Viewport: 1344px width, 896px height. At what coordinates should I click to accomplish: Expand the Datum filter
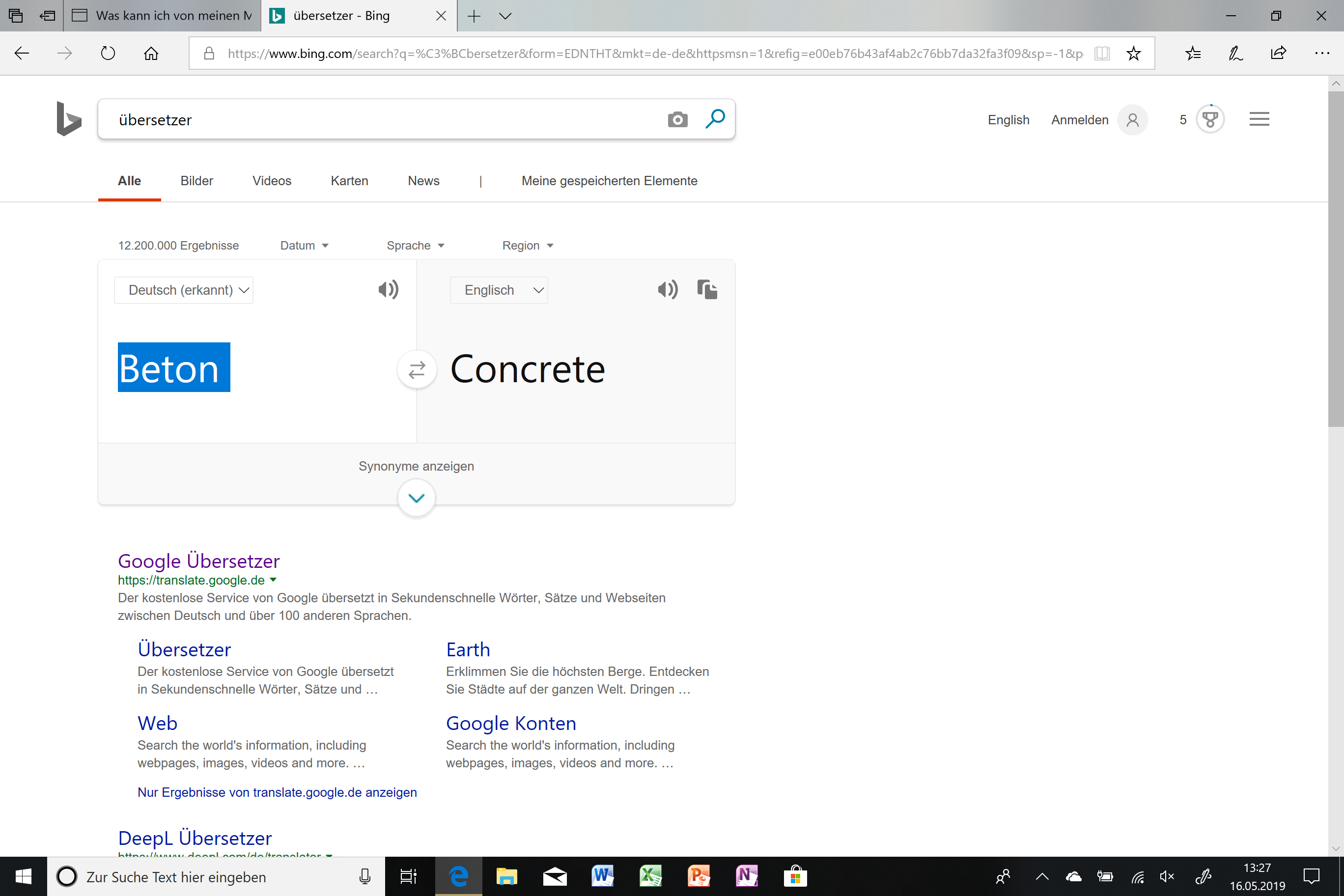304,246
